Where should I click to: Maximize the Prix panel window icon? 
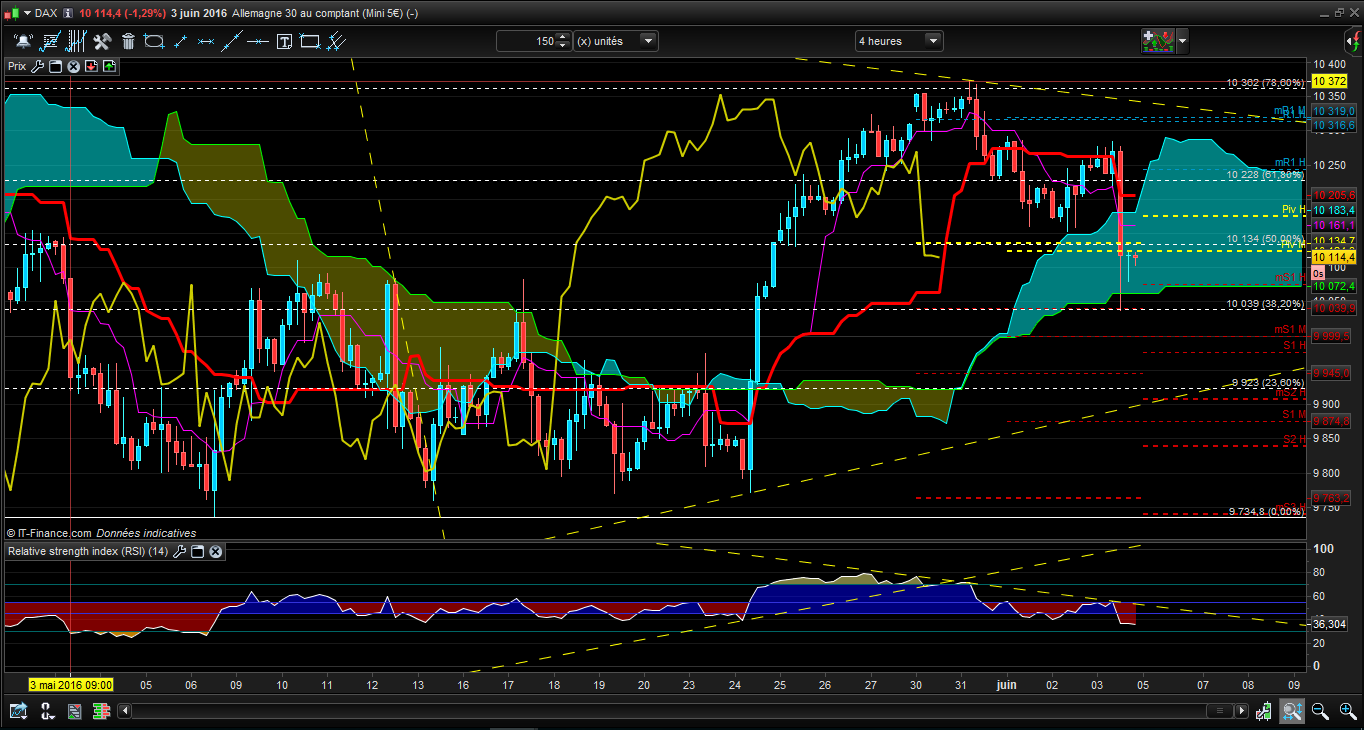tap(55, 66)
